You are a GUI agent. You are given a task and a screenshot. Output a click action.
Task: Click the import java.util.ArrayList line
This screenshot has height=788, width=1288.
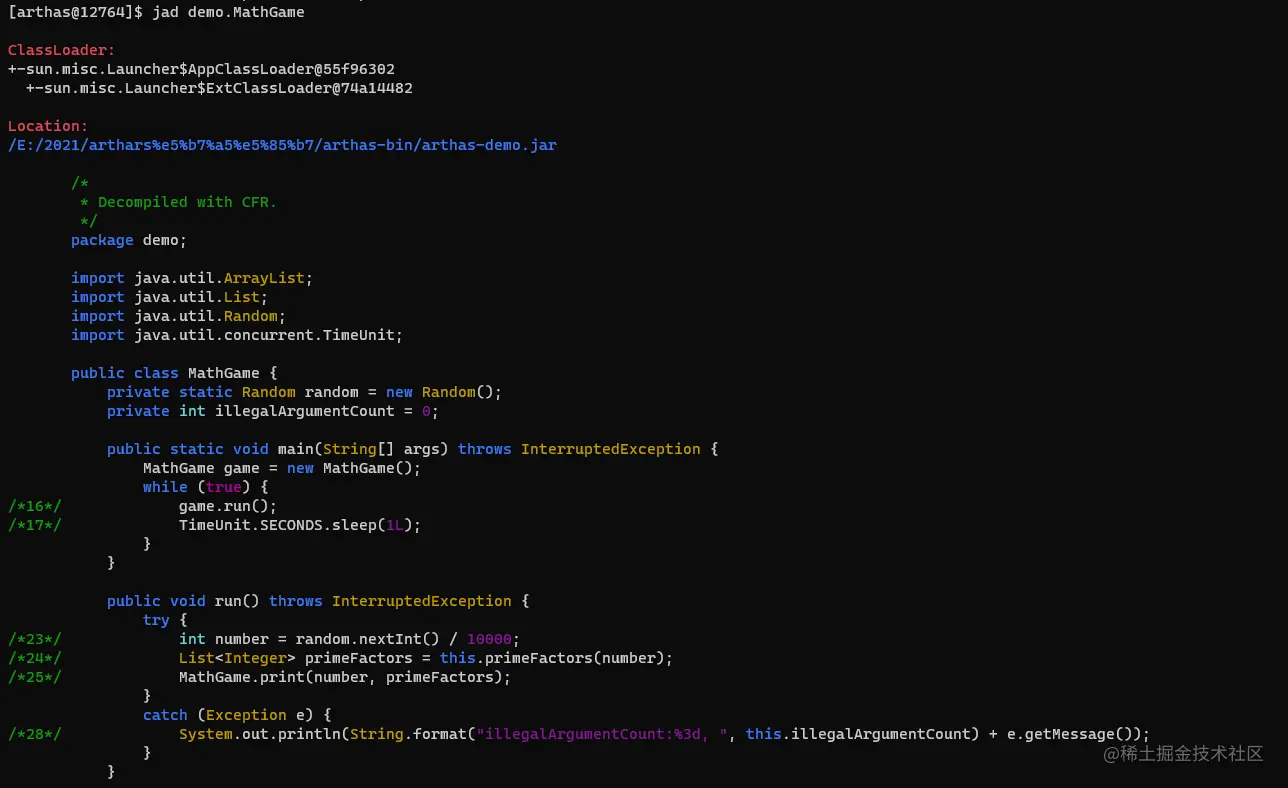click(192, 278)
